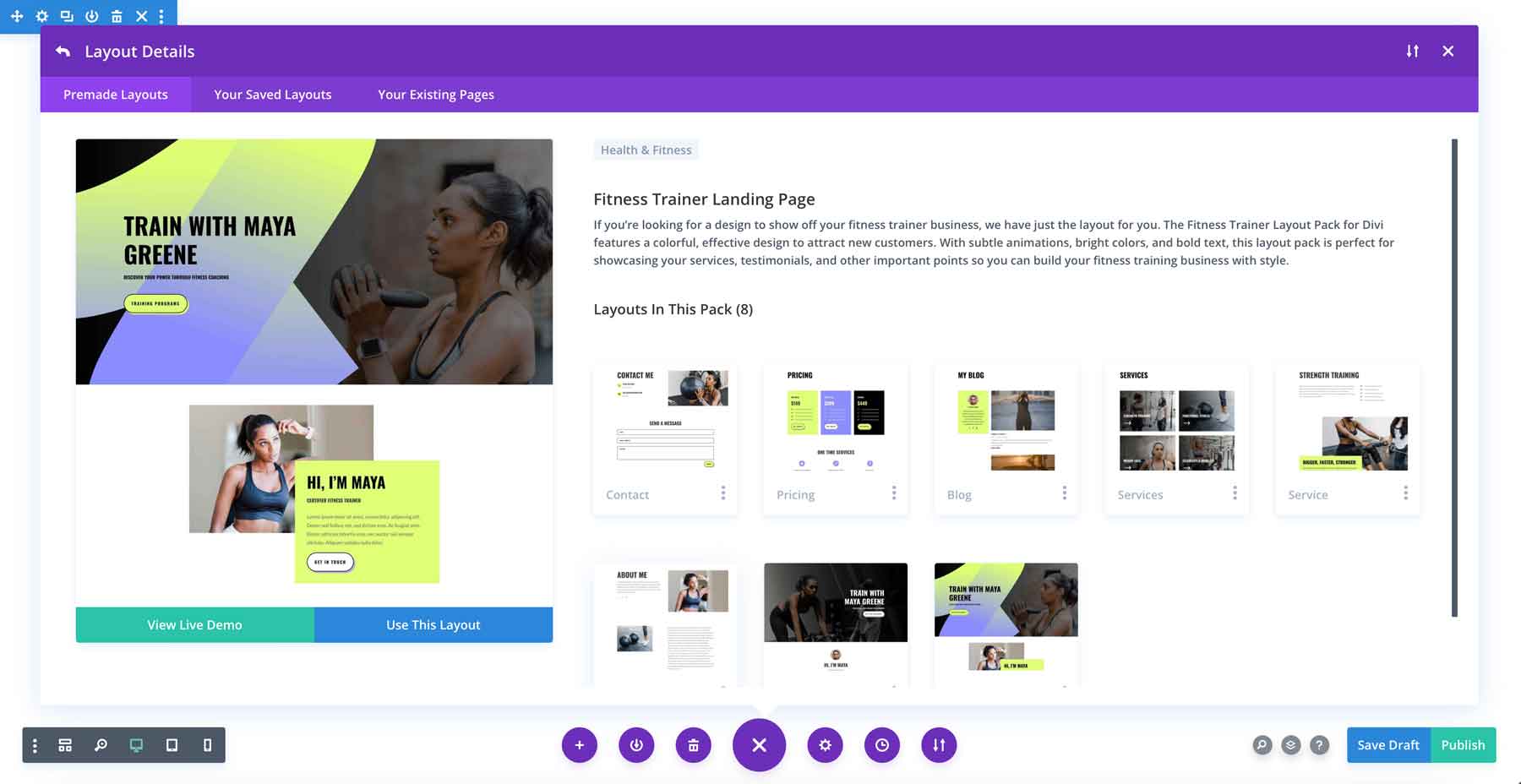Switch to phone preview mode
The width and height of the screenshot is (1521, 784).
click(x=207, y=745)
